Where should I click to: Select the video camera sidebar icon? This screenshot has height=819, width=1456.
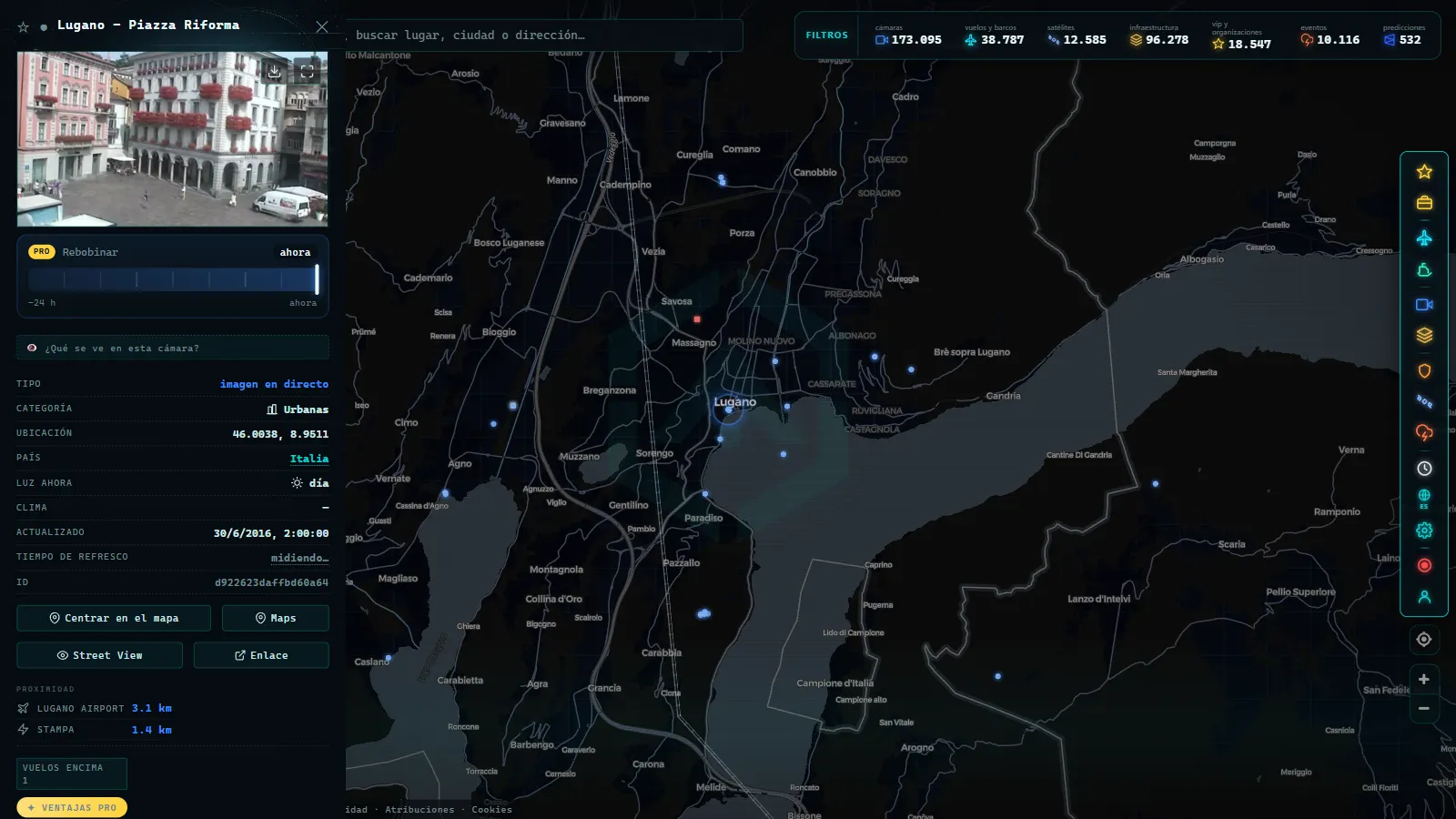[1424, 305]
